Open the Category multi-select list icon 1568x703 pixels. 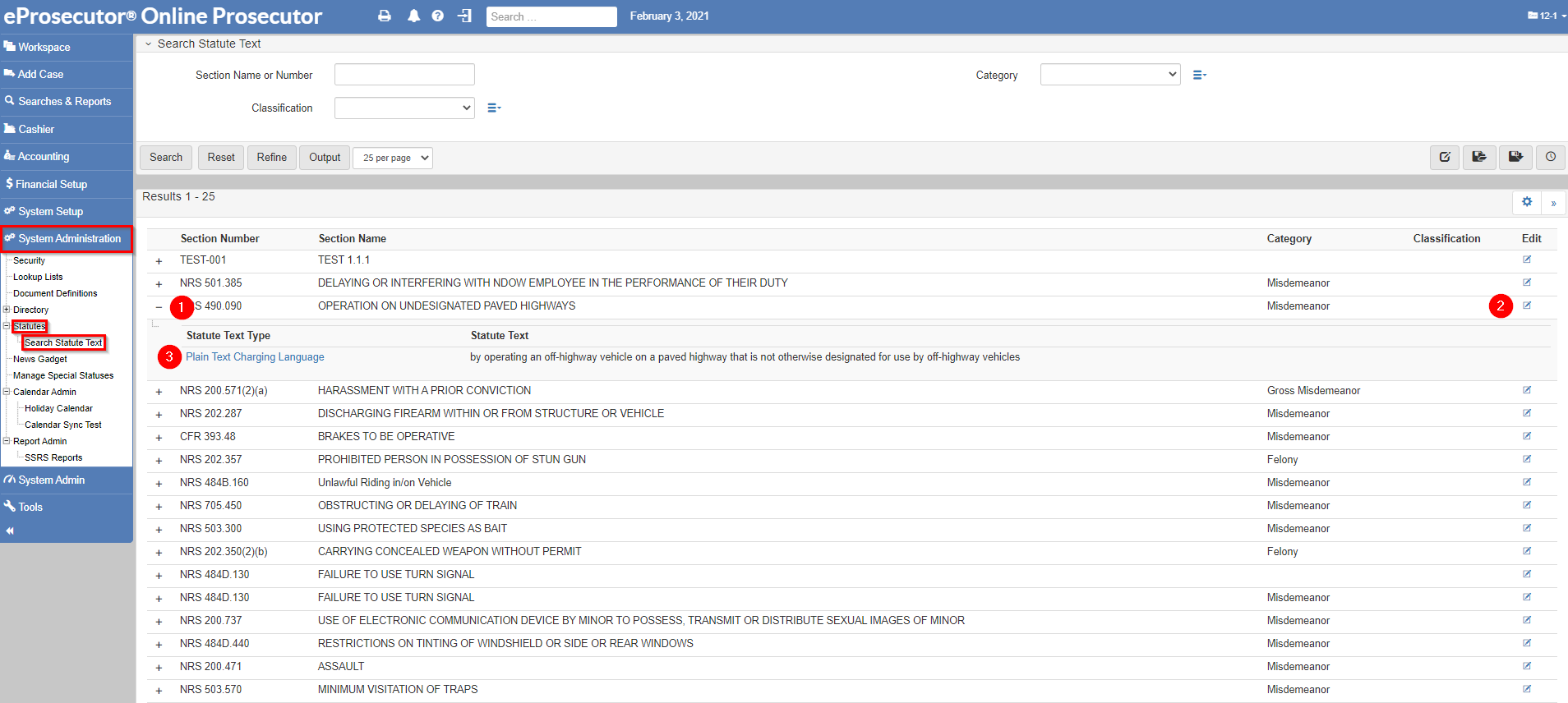[x=1199, y=75]
